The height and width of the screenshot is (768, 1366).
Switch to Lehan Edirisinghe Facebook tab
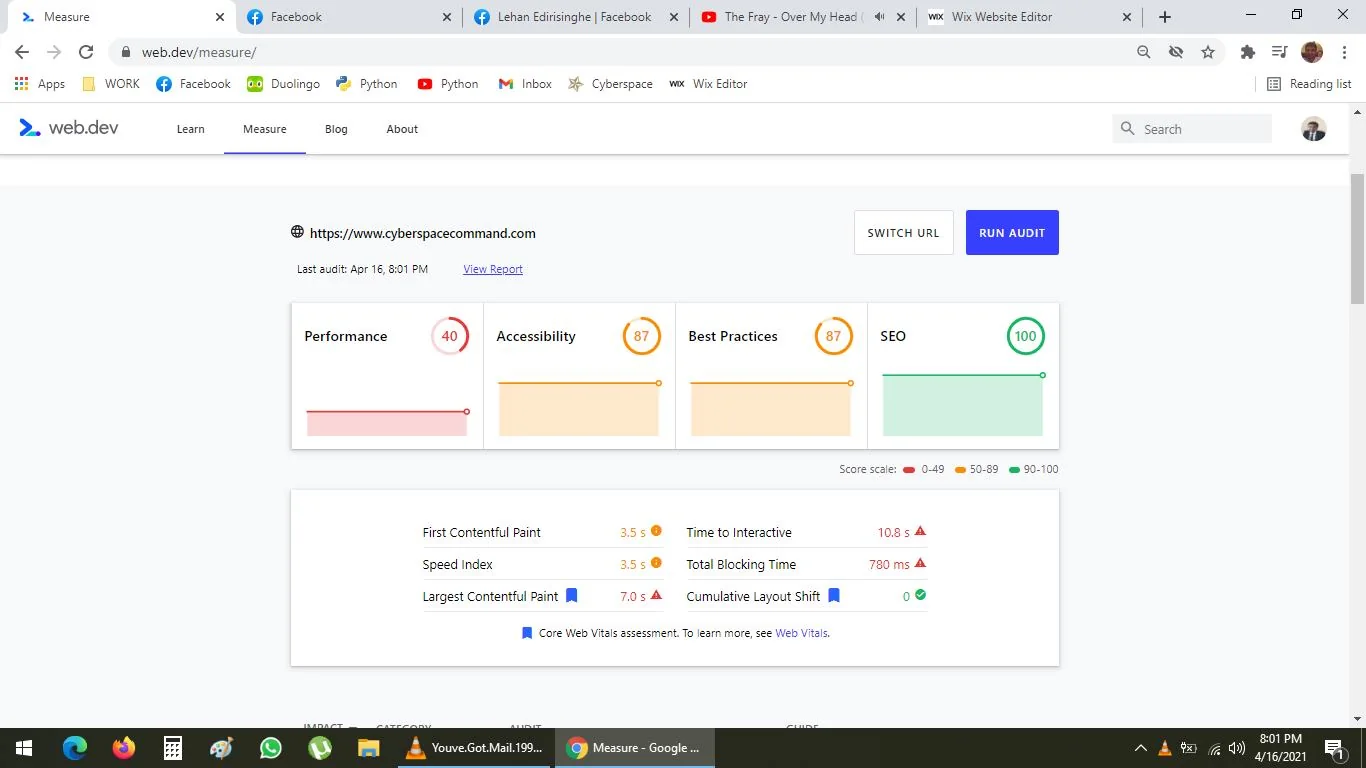click(x=576, y=17)
